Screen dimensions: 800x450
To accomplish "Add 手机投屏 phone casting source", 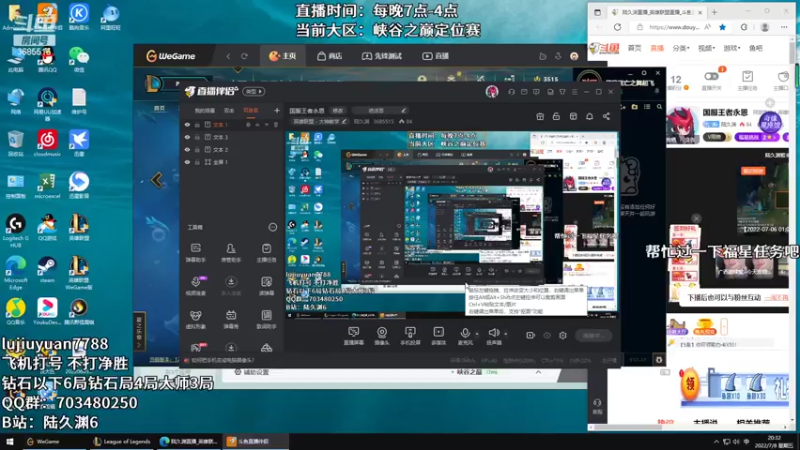I will [410, 336].
